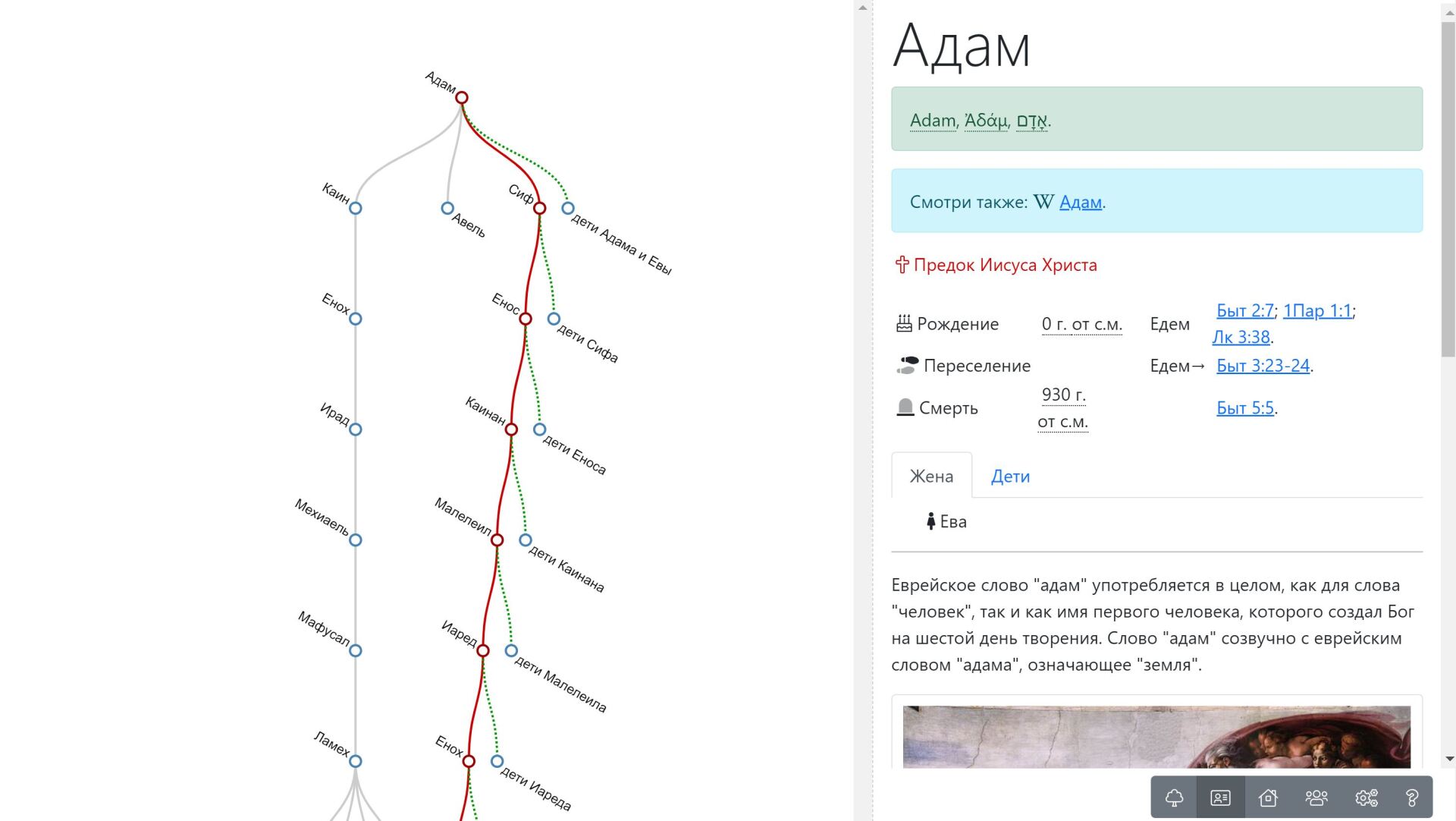This screenshot has height=821, width=1456.
Task: Open the people group icon in toolbar
Action: pyautogui.click(x=1316, y=797)
